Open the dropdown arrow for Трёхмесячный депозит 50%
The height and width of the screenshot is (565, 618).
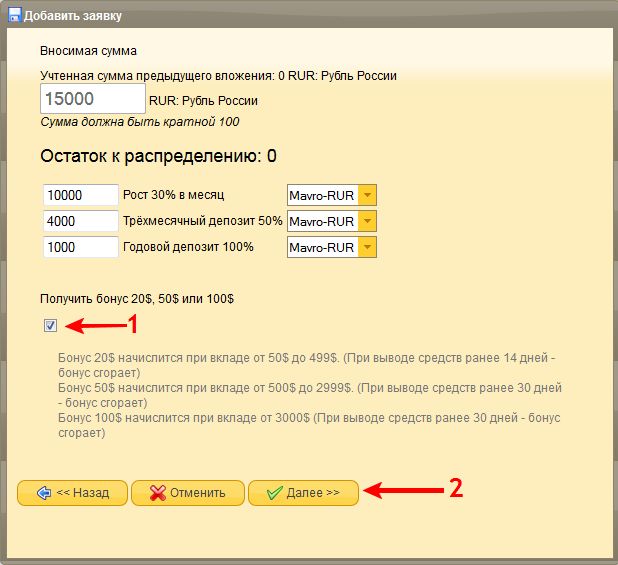click(x=367, y=221)
